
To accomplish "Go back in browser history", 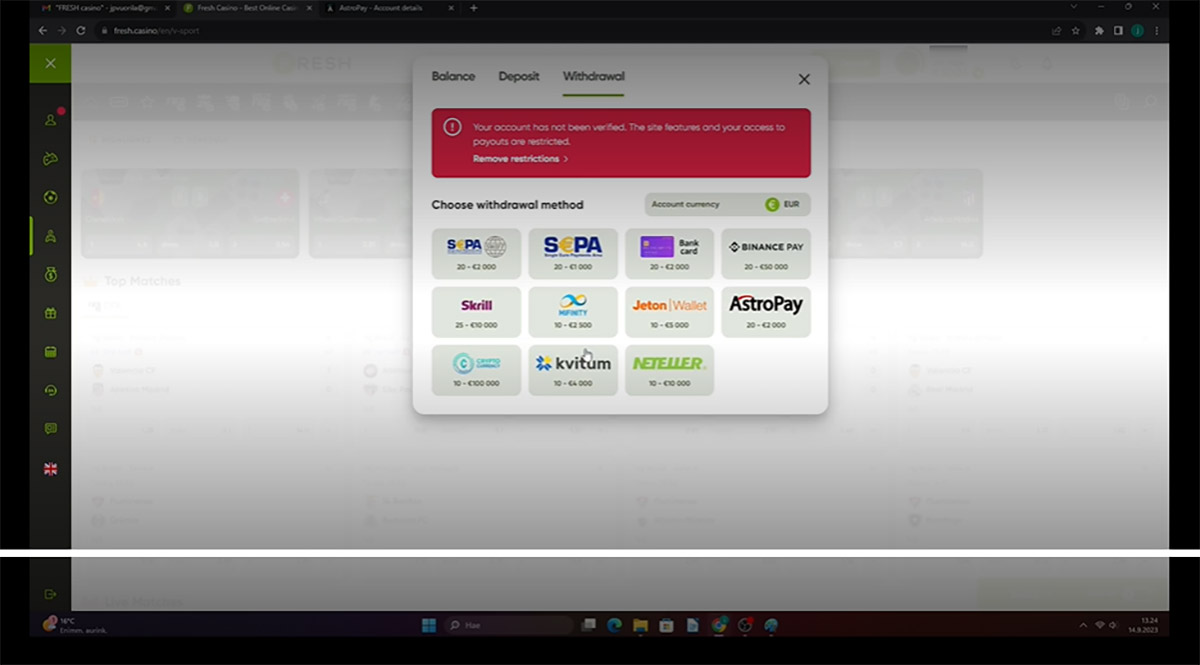I will 42,30.
